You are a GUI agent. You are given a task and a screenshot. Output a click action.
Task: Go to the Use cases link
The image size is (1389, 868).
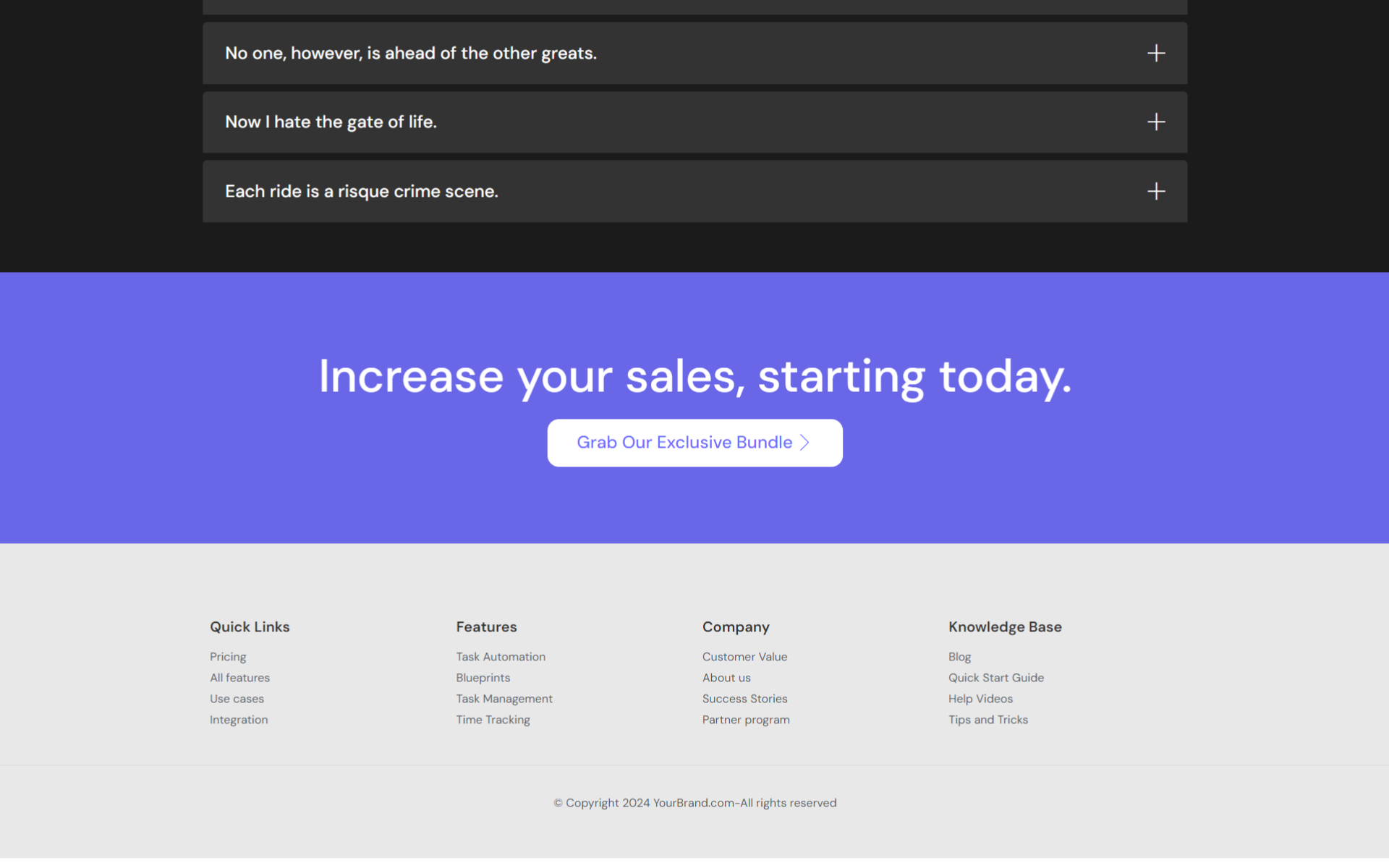click(237, 699)
